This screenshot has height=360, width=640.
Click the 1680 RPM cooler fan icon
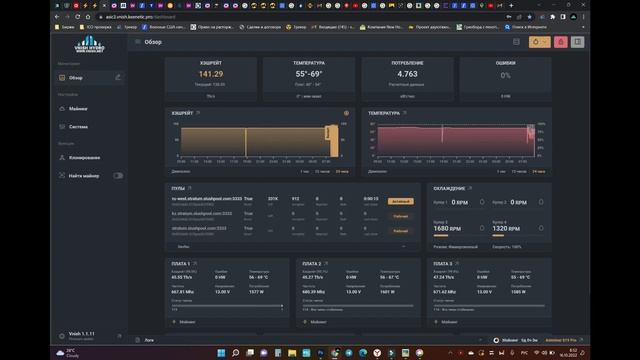point(482,228)
